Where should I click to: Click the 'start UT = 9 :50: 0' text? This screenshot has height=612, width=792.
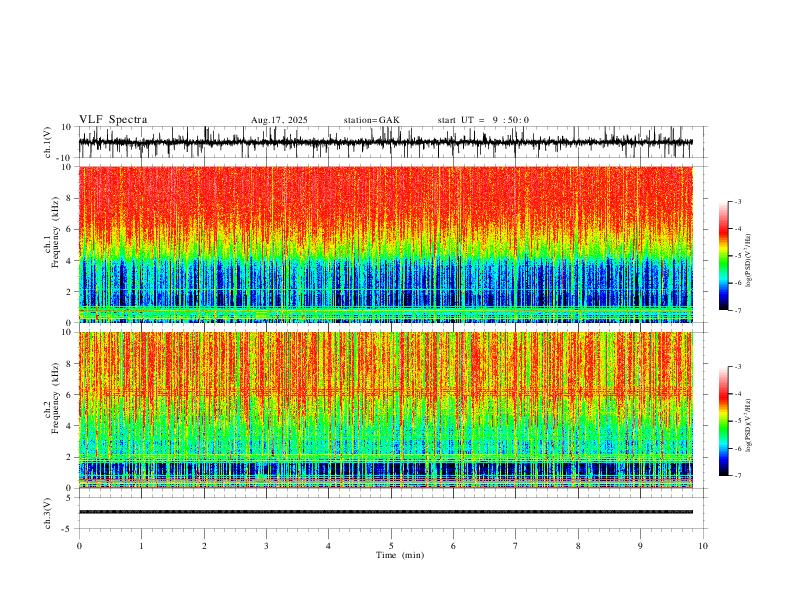coord(483,120)
